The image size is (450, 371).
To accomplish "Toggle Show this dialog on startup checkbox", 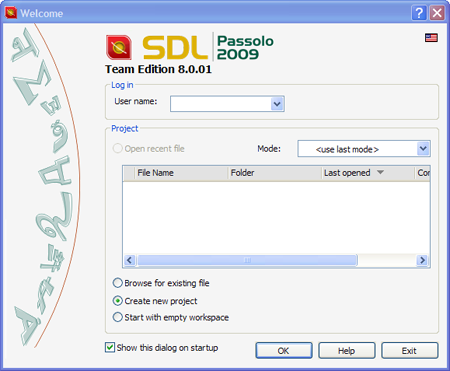I will [x=110, y=347].
